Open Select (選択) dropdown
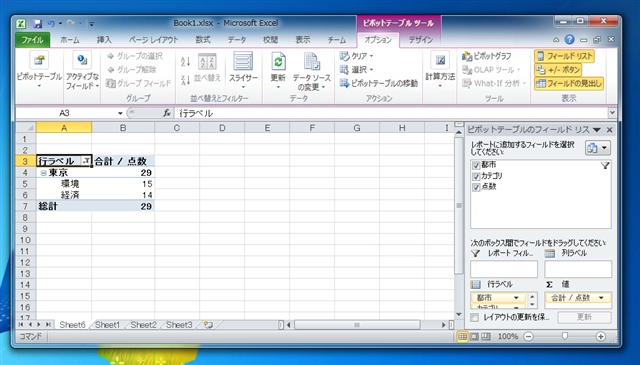 (357, 70)
